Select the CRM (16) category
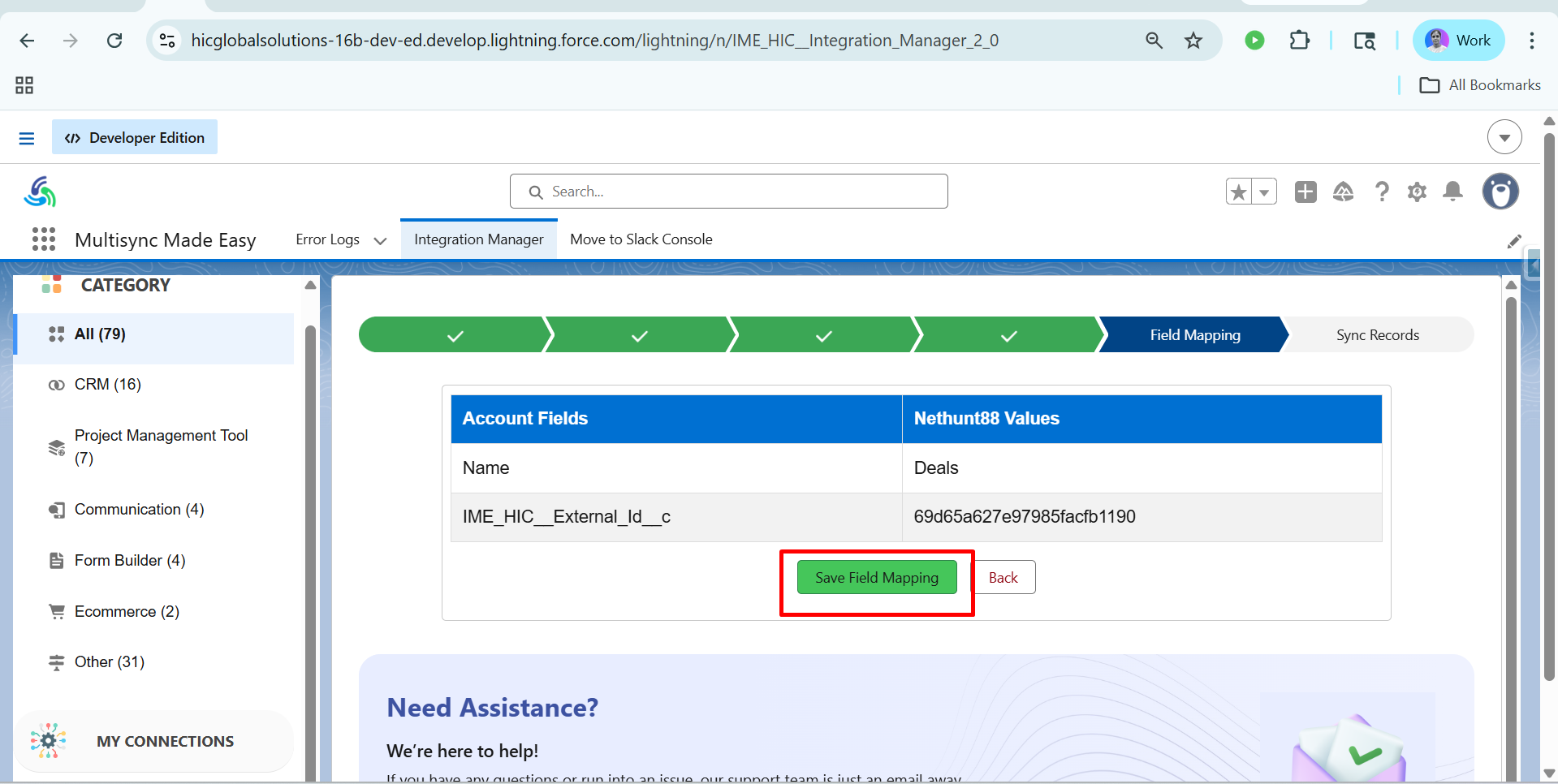This screenshot has height=784, width=1558. [107, 384]
